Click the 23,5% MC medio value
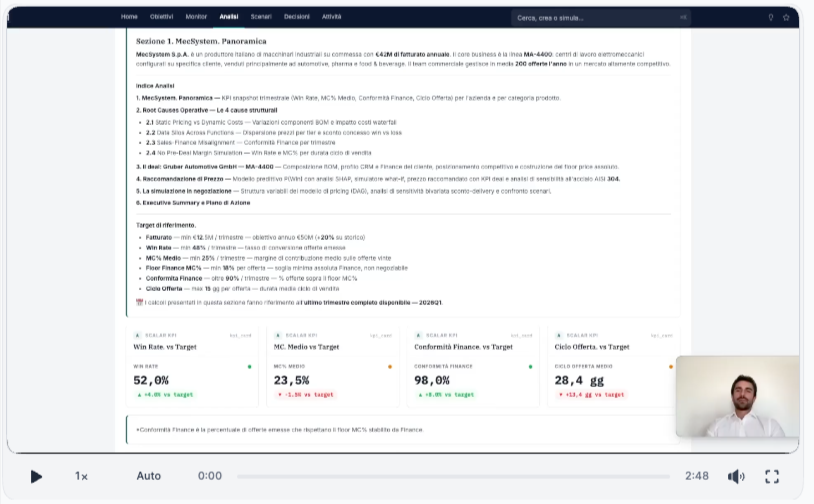 pos(291,380)
